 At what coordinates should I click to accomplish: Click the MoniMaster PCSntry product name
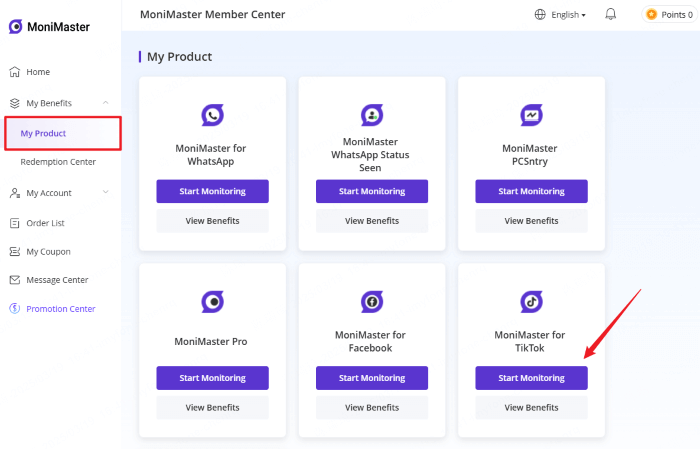point(530,155)
